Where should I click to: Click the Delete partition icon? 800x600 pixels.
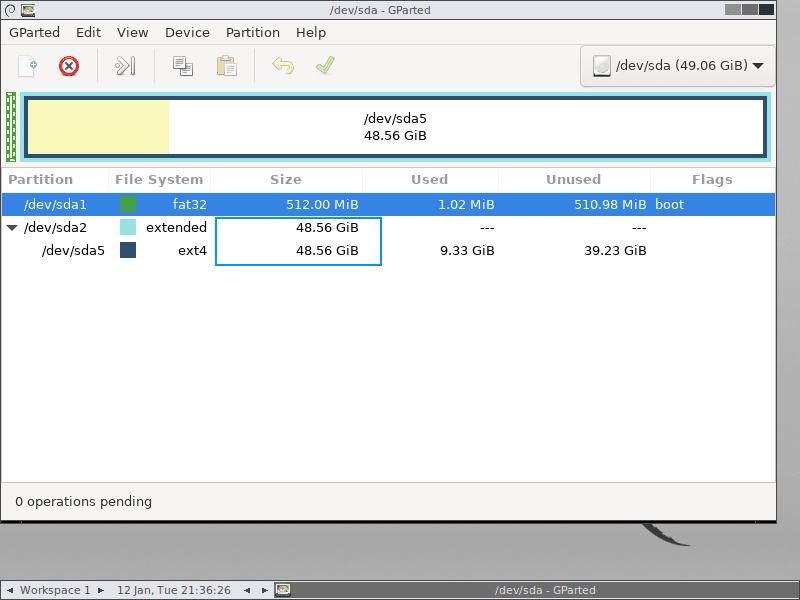(x=68, y=65)
